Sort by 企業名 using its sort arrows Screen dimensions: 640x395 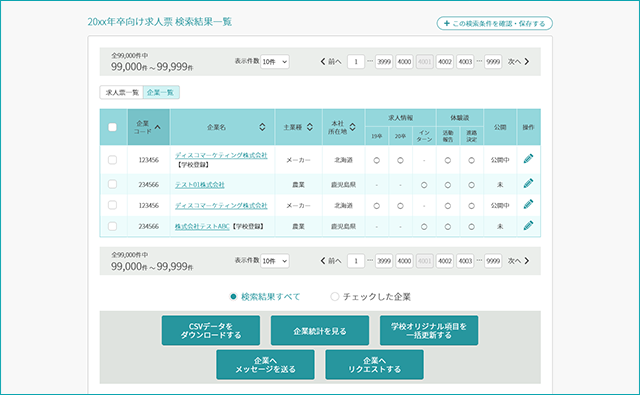[x=262, y=127]
